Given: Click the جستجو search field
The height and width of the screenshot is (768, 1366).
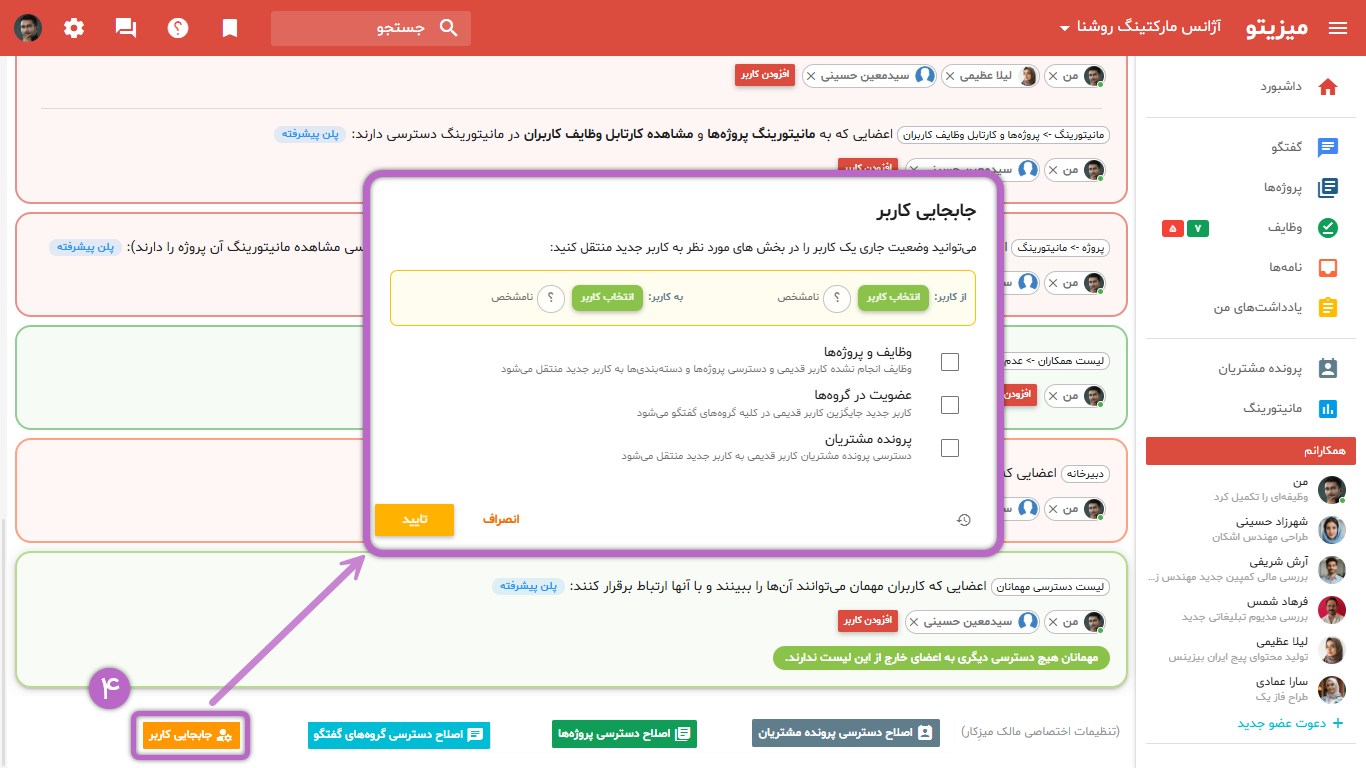Looking at the screenshot, I should coord(371,28).
